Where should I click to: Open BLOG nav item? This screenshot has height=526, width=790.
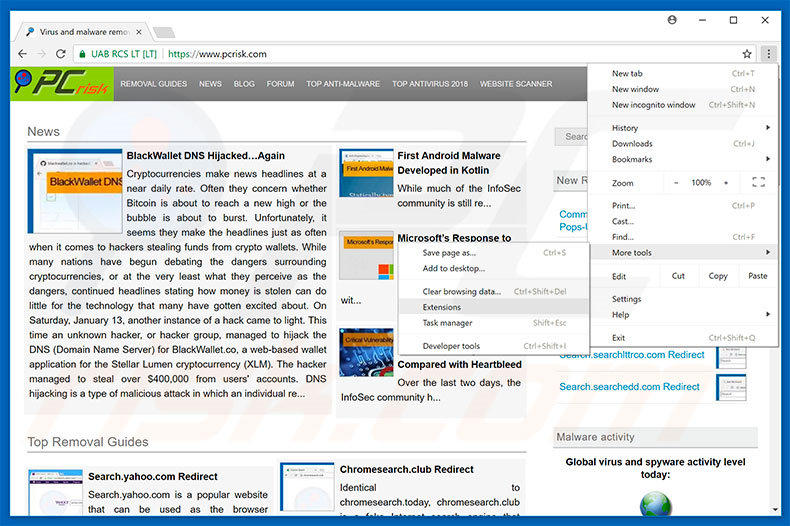click(x=244, y=84)
